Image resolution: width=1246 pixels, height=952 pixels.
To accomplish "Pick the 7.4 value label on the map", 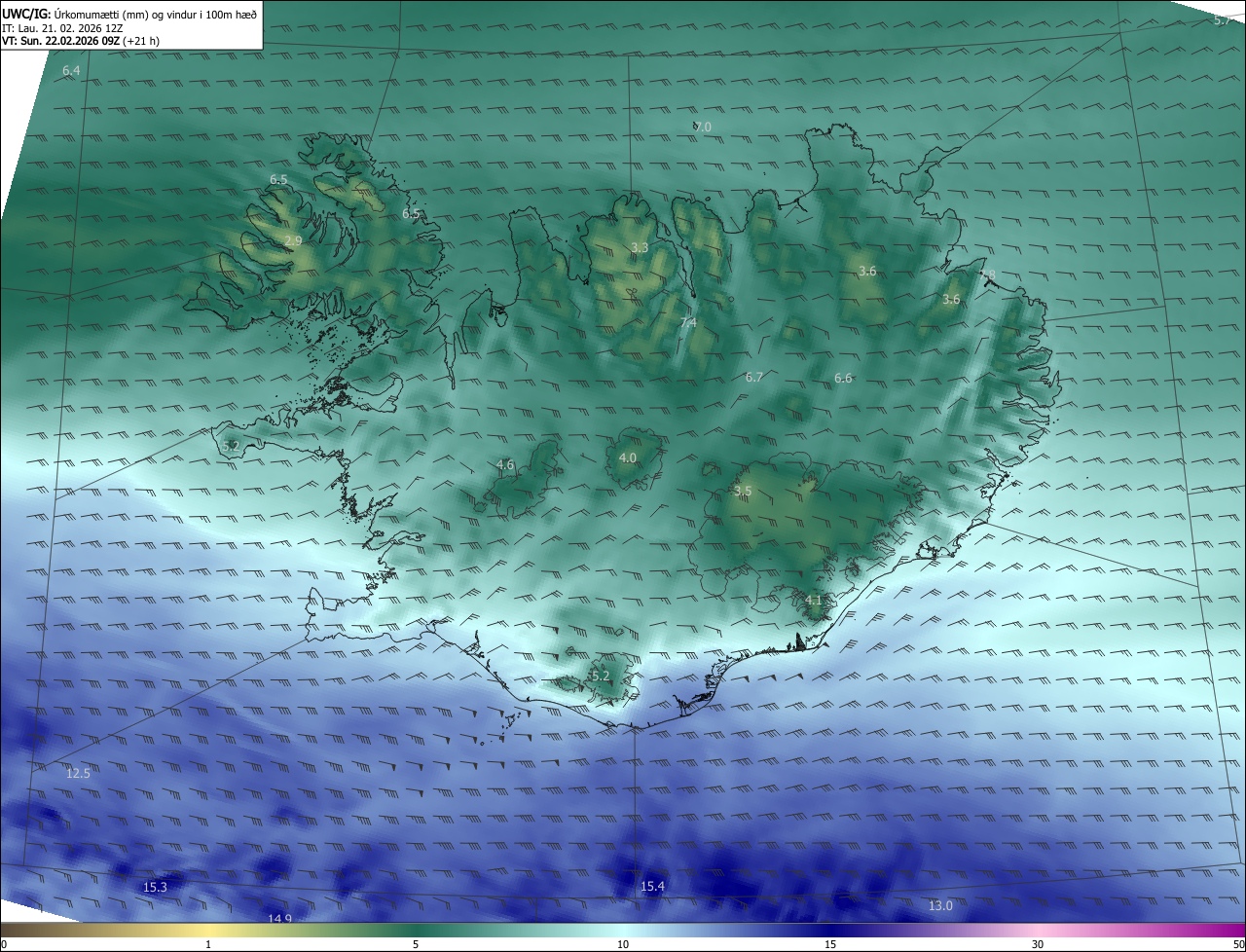I will pyautogui.click(x=688, y=323).
